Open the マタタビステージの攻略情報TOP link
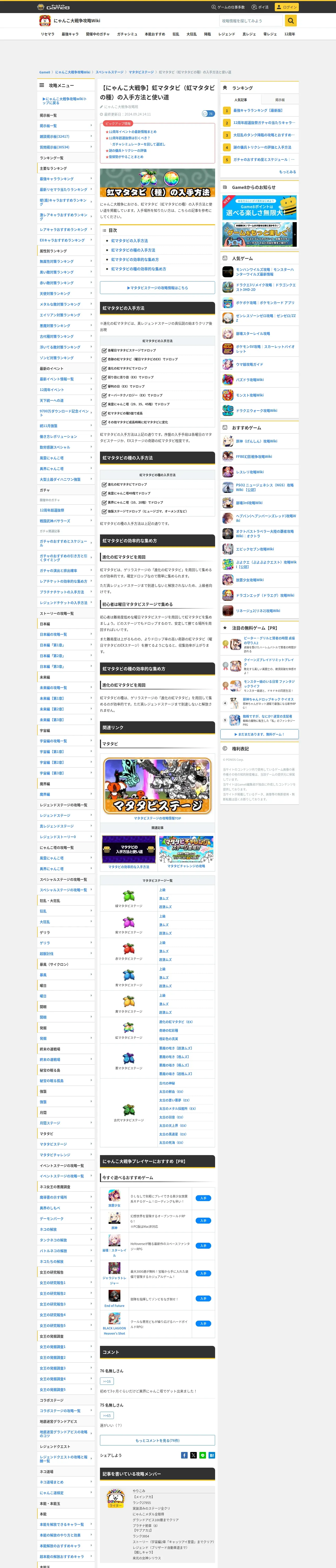Screen dimensions: 336x1568 tap(157, 818)
